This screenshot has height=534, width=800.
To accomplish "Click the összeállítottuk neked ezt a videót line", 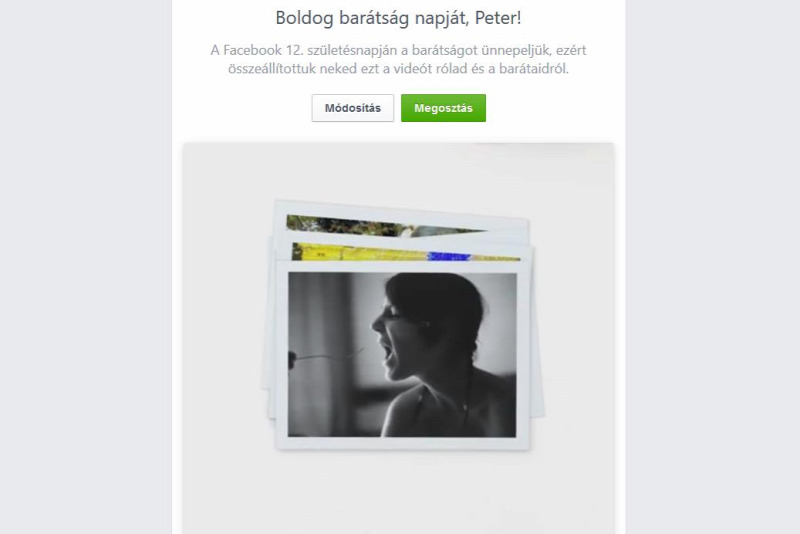I will [x=398, y=68].
